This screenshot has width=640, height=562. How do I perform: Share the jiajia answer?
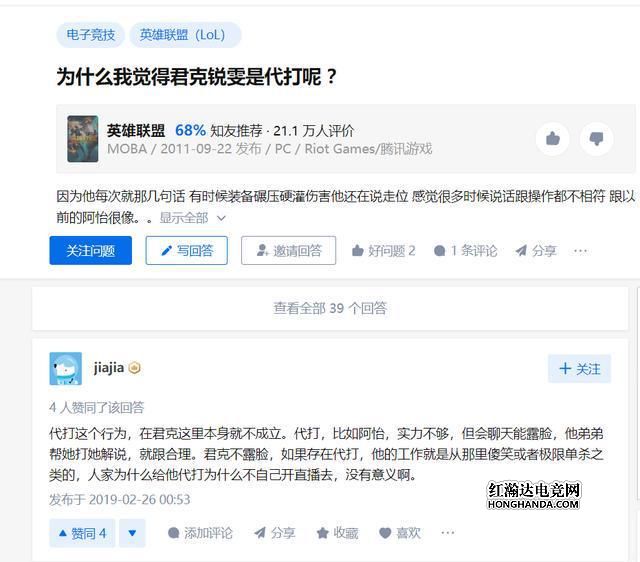click(x=274, y=533)
